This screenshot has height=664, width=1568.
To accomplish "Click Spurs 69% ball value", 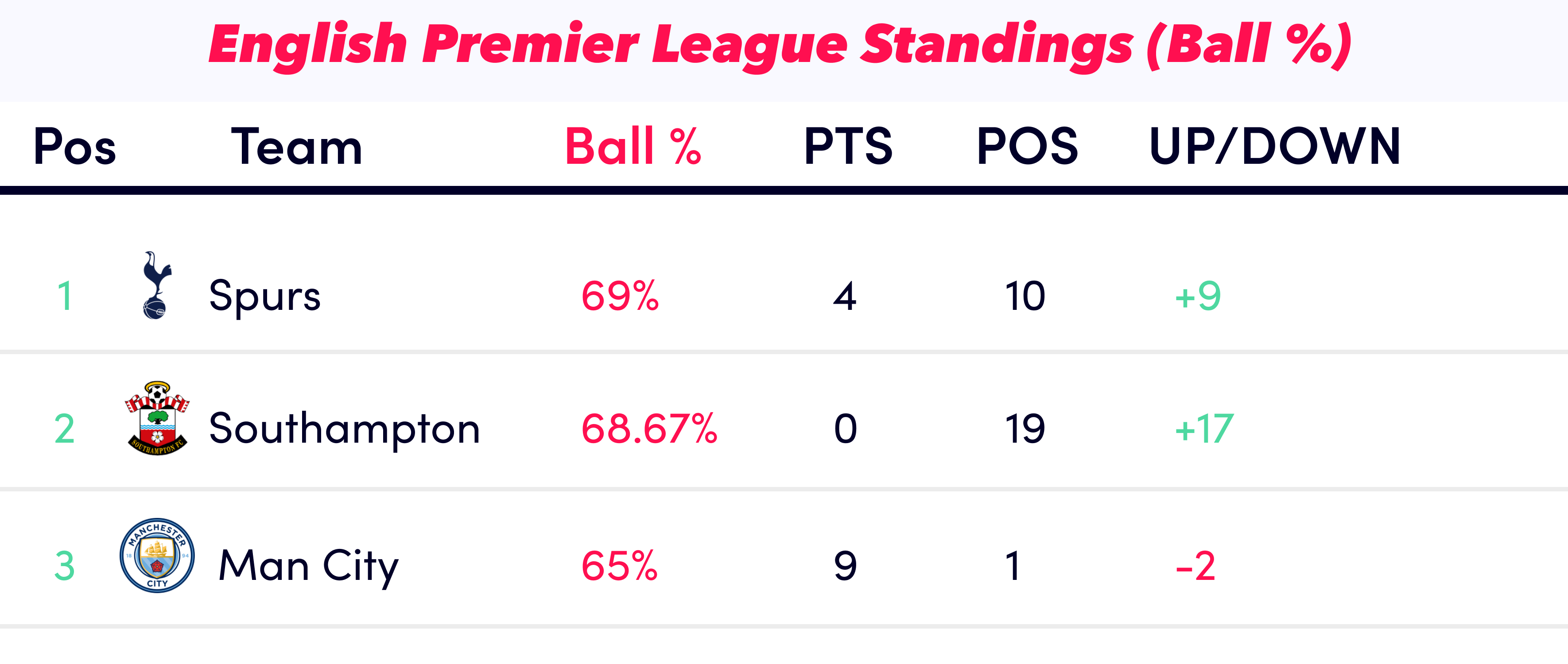I will pos(620,297).
